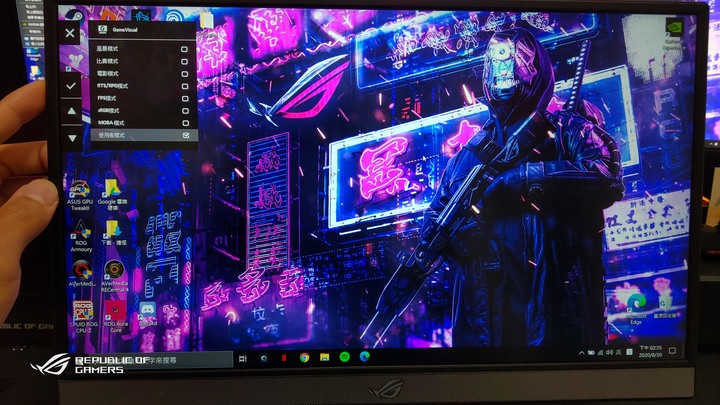Click the taskbar search box
Screen dimensions: 720x405
(x=156, y=360)
